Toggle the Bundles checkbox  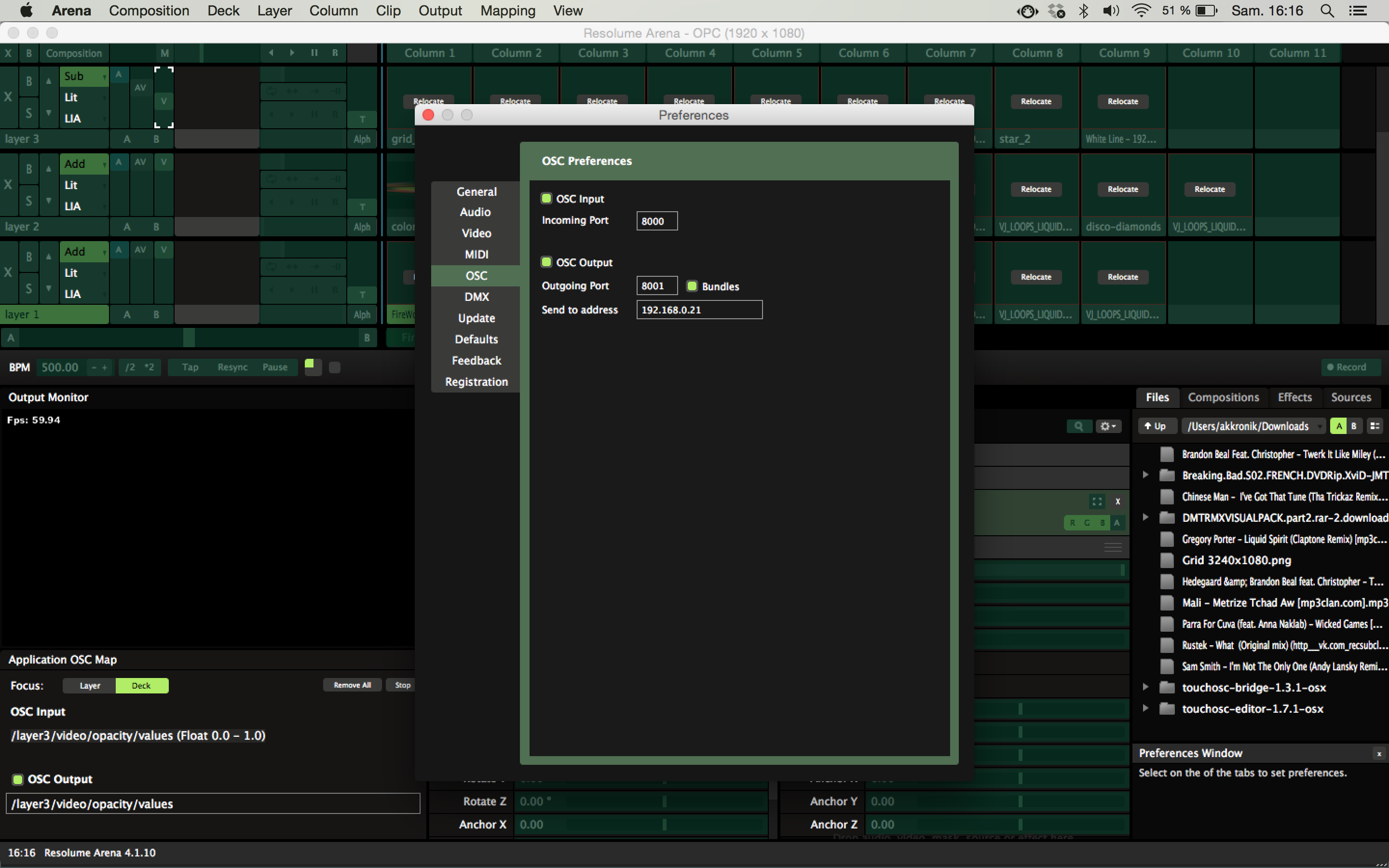(x=692, y=286)
